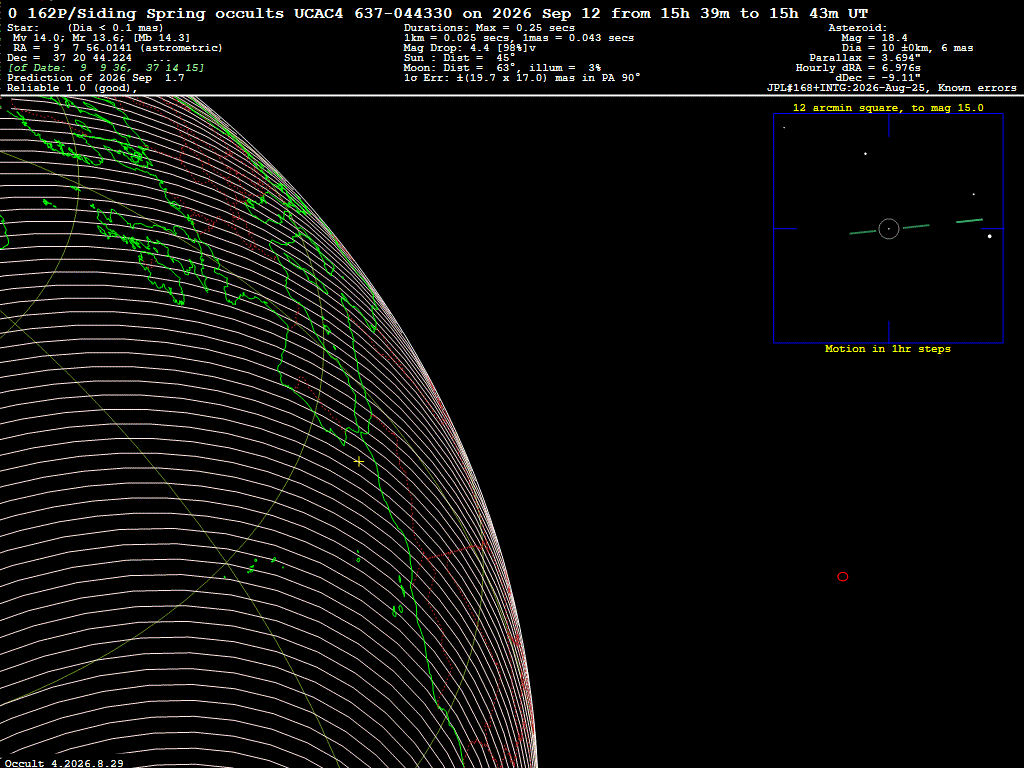Click the '12 arcmin square, to mag 15.0' label
This screenshot has width=1024, height=768.
888,108
